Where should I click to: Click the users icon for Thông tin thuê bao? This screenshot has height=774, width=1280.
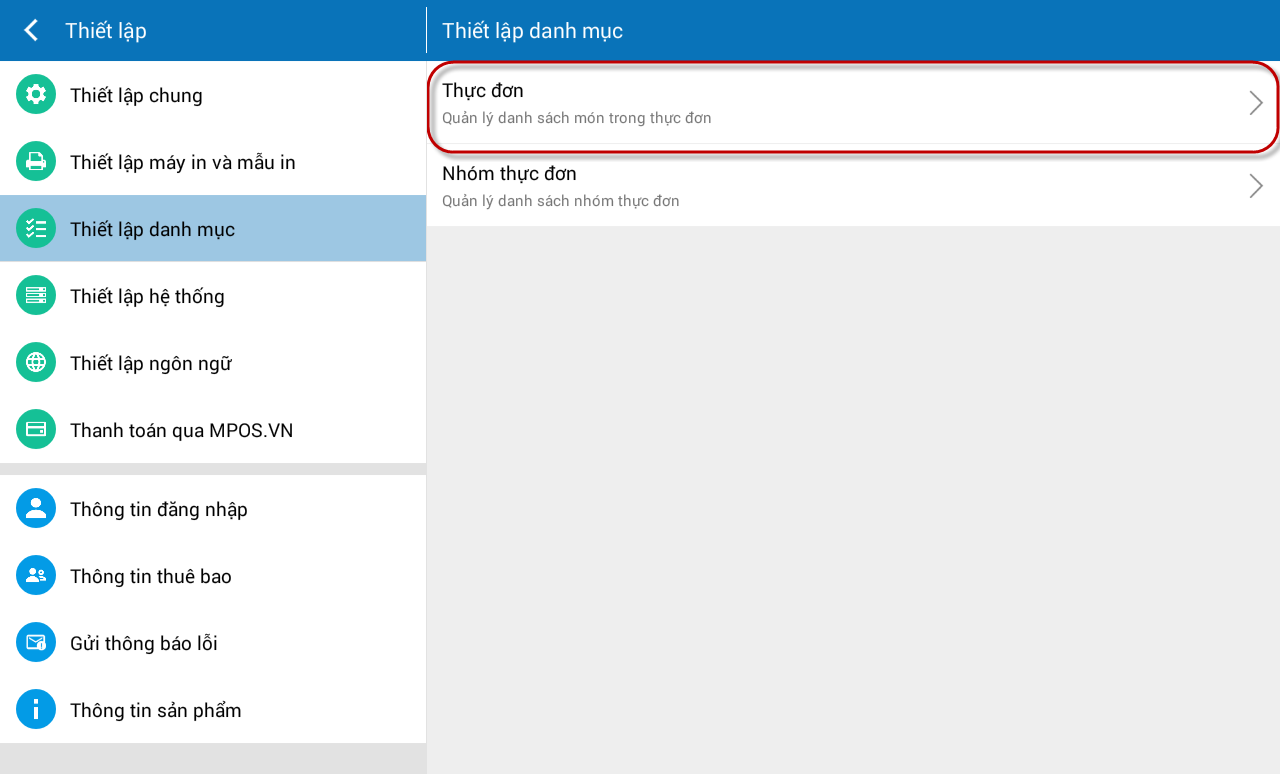36,576
